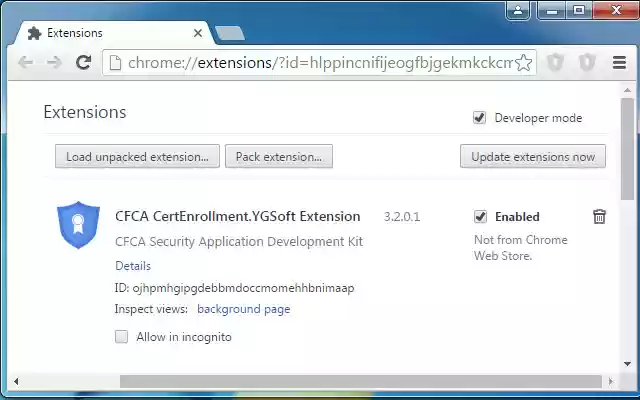The width and height of the screenshot is (640, 400).
Task: Click the Chrome user profile button
Action: (518, 10)
